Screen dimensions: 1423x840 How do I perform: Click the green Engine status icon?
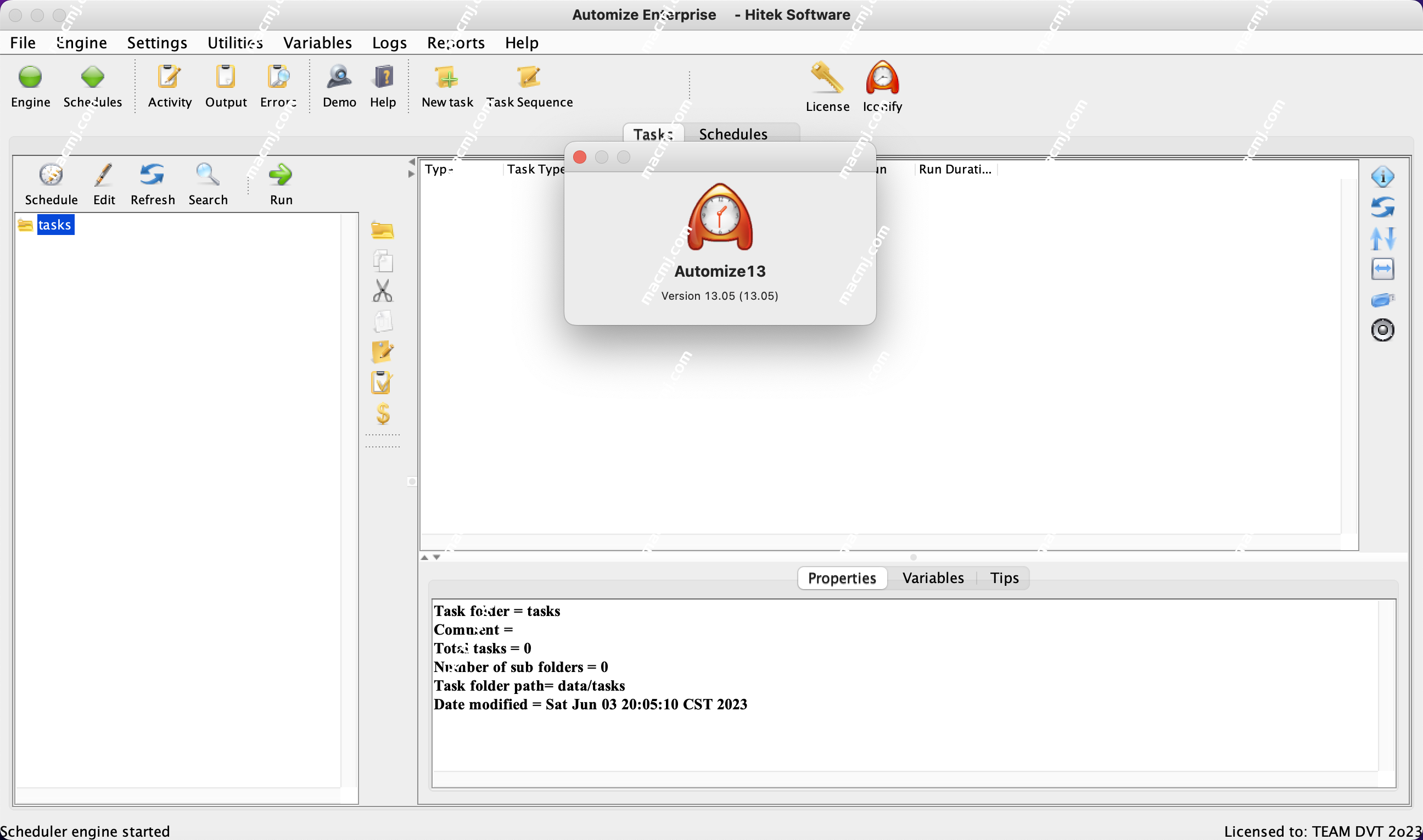pos(30,77)
